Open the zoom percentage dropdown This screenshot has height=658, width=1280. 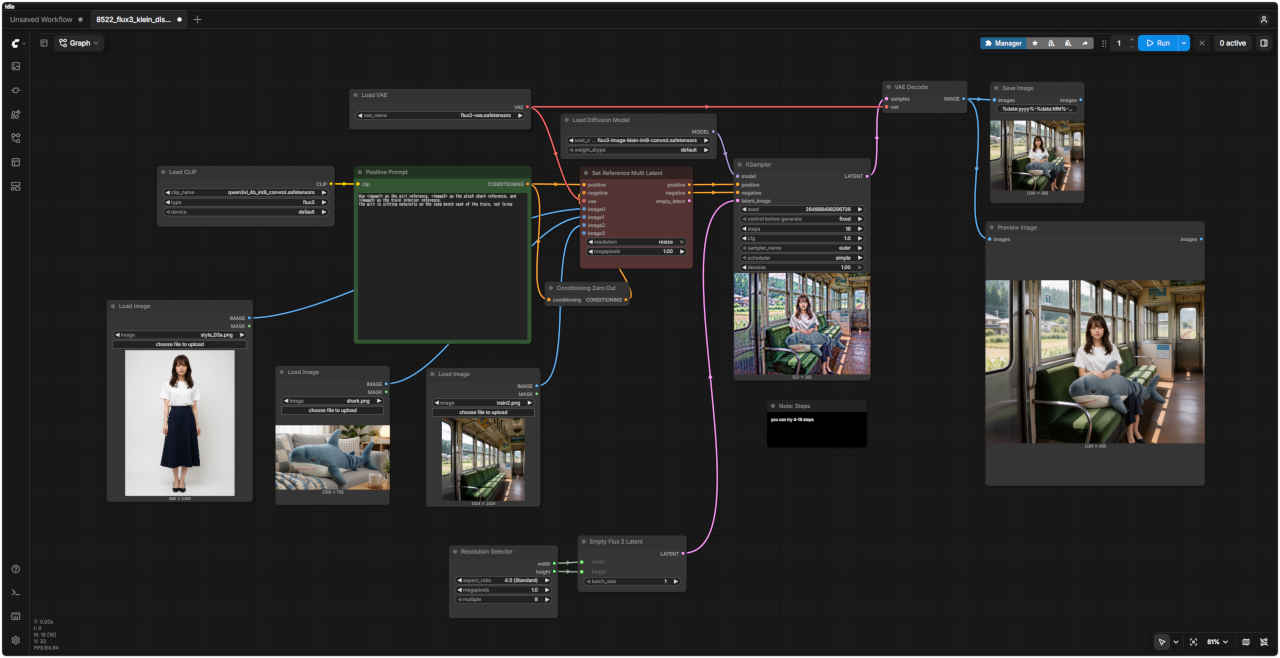click(1218, 641)
